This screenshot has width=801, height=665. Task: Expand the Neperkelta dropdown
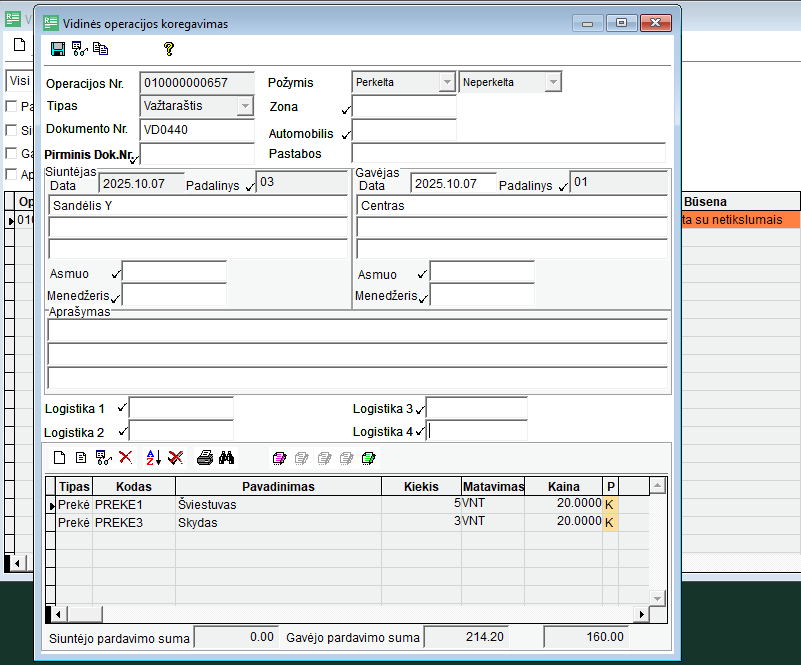pyautogui.click(x=552, y=82)
